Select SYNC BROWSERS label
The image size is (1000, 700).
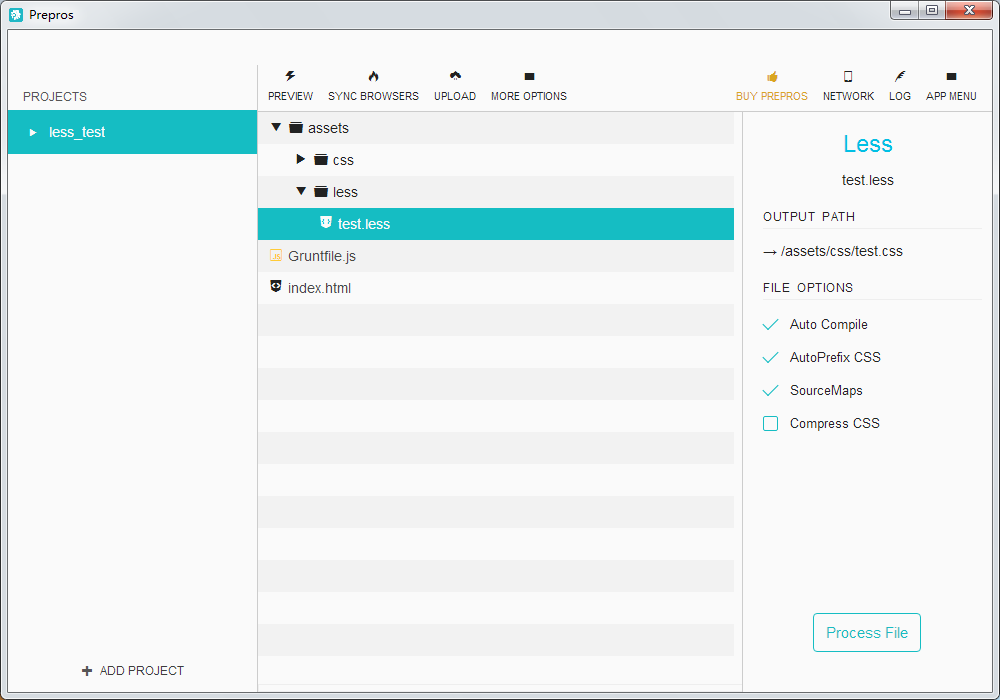pyautogui.click(x=374, y=96)
